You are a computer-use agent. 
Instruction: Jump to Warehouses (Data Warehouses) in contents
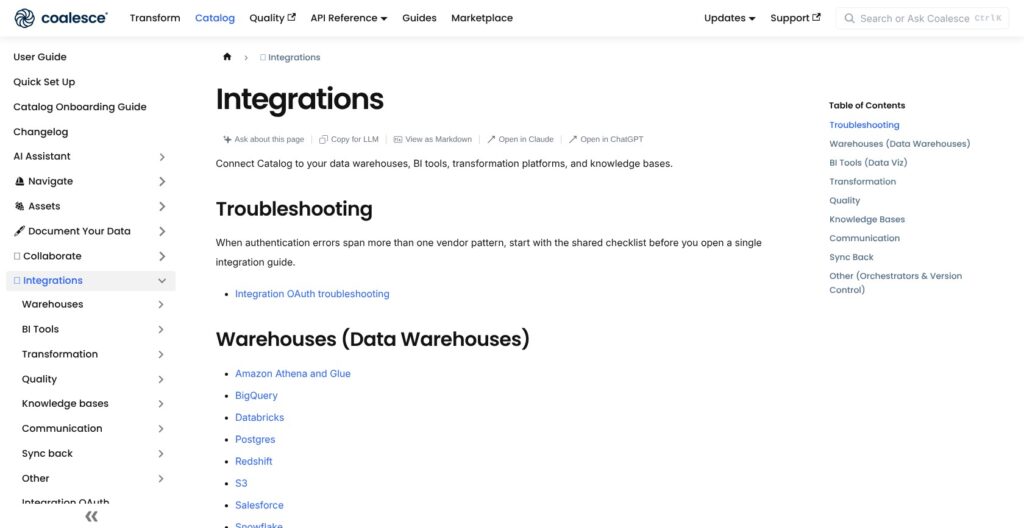(x=900, y=143)
